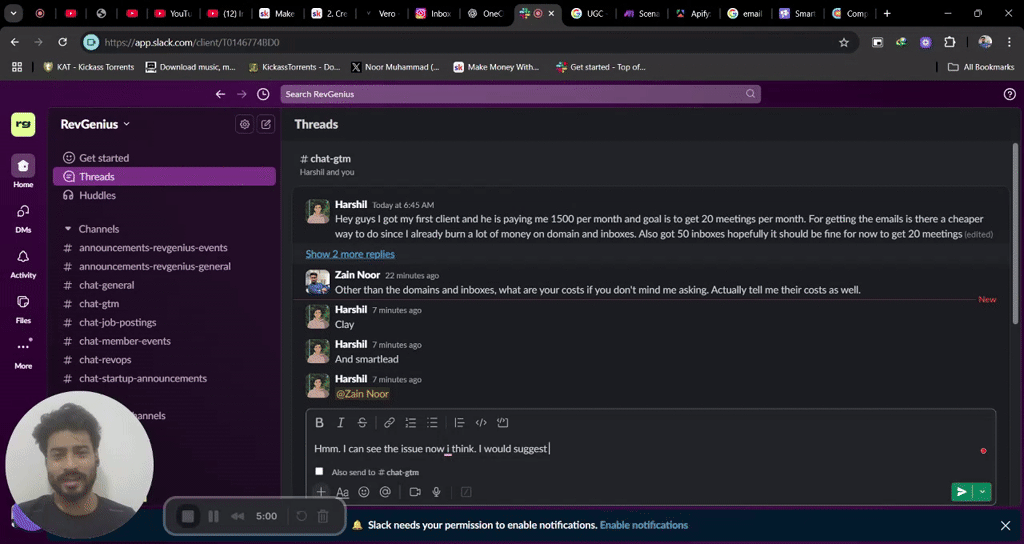This screenshot has width=1024, height=544.
Task: Open the chat-revops channel
Action: point(105,360)
